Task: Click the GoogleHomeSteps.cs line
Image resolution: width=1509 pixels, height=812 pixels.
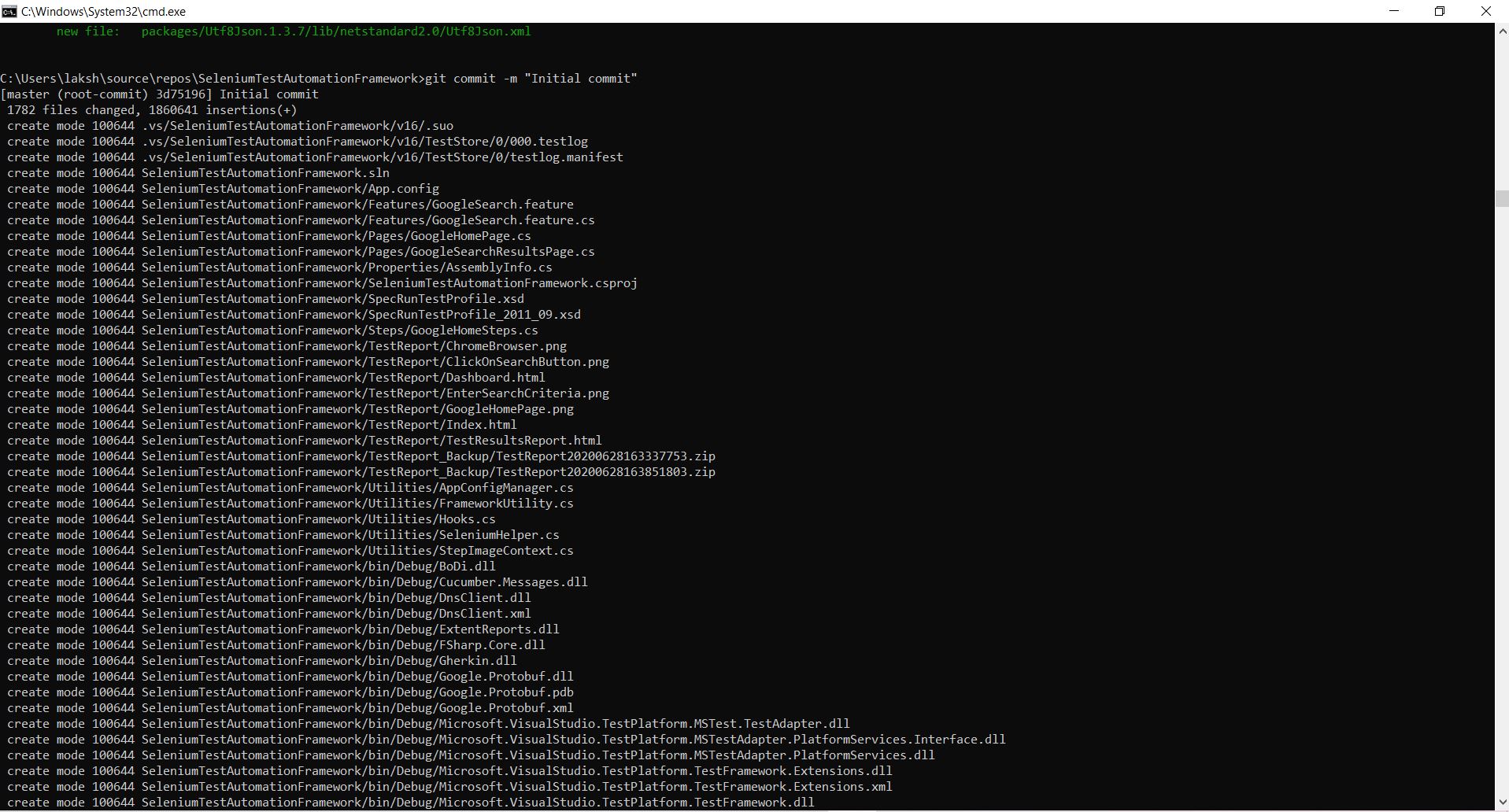Action: (x=273, y=330)
